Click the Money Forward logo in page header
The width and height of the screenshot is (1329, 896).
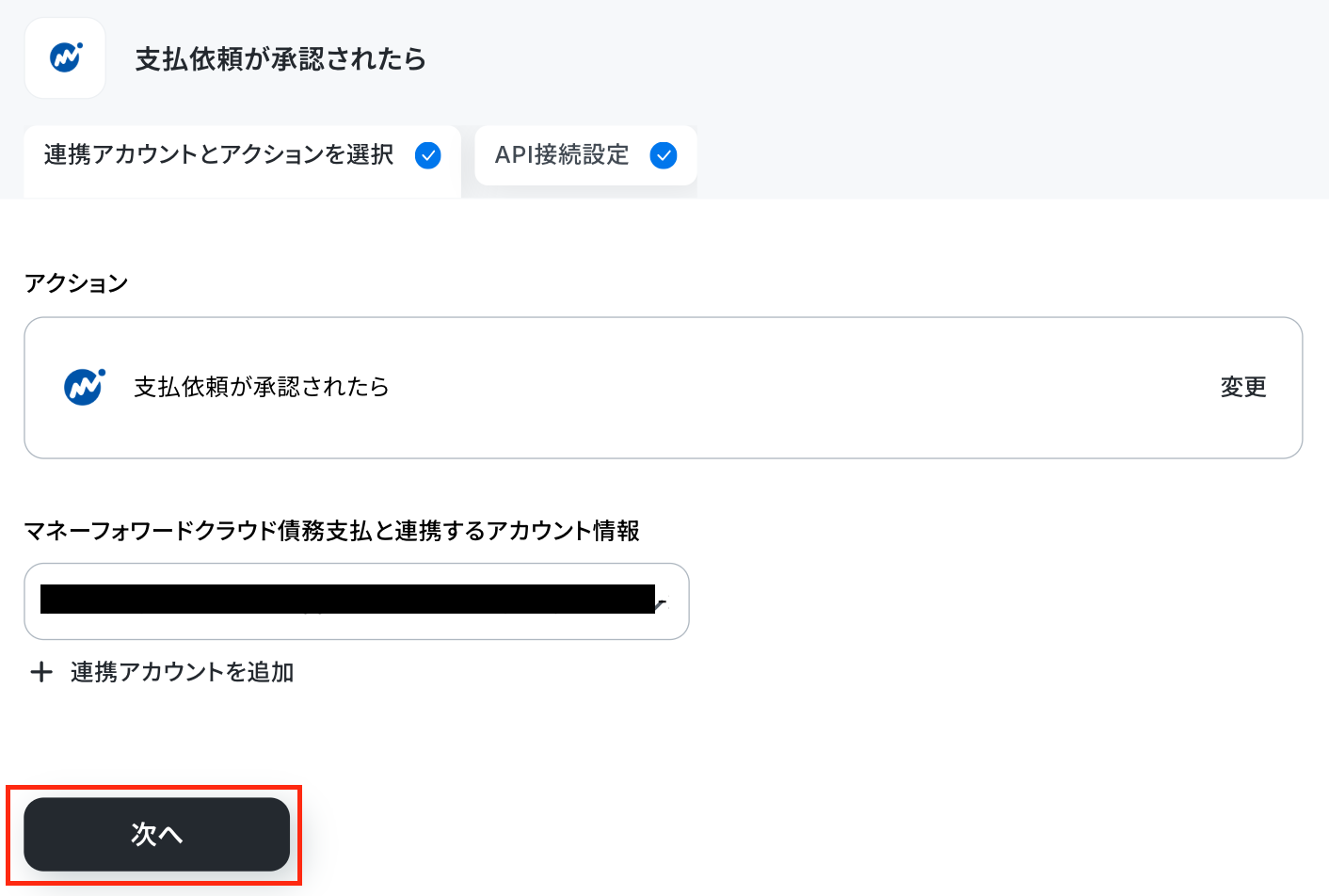[x=66, y=57]
